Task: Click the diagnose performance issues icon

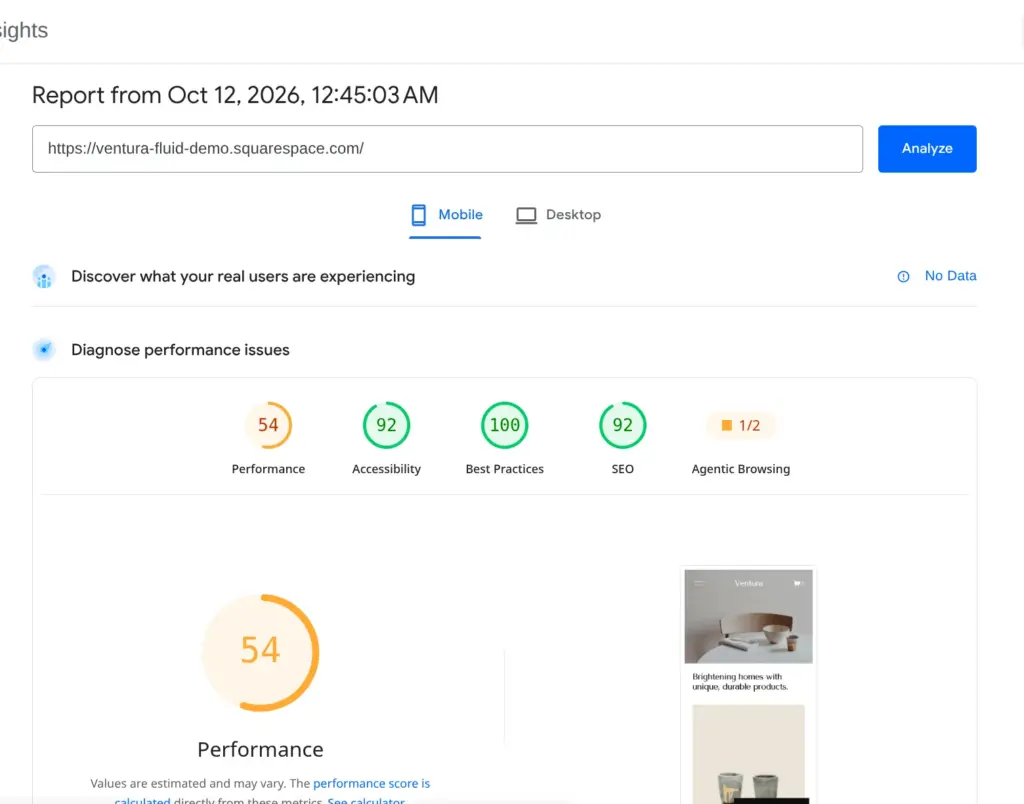Action: coord(44,350)
